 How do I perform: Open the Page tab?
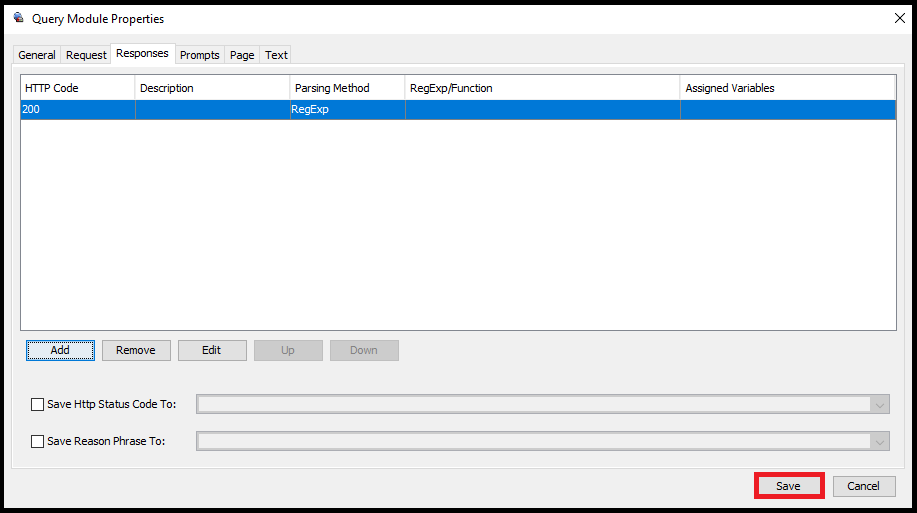tap(242, 55)
